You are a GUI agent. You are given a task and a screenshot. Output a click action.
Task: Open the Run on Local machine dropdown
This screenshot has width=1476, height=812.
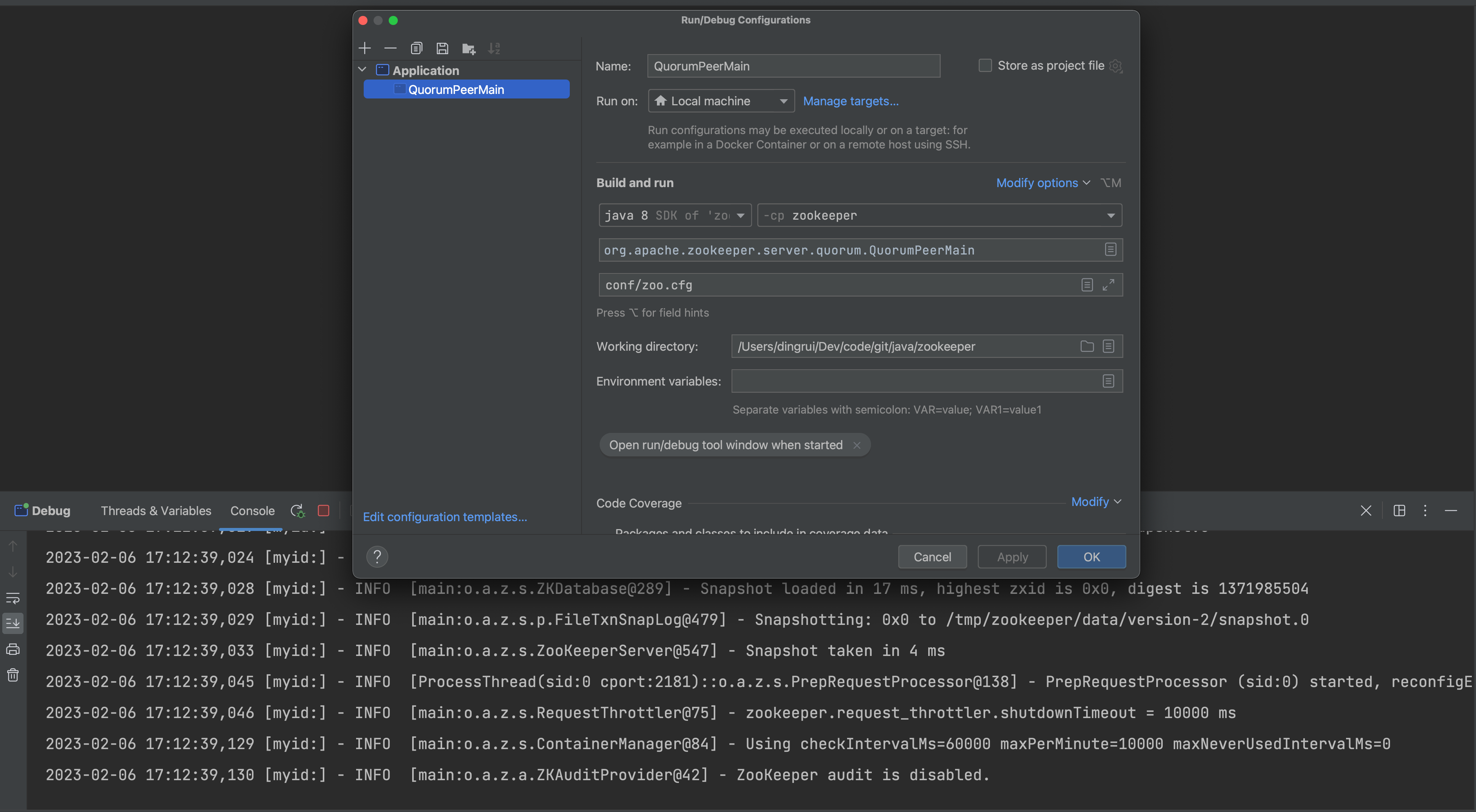(x=721, y=101)
